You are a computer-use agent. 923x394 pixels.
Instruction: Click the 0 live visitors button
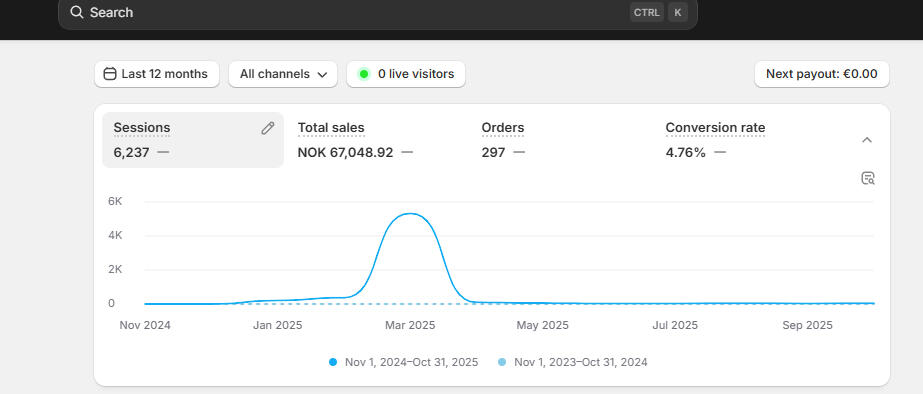pos(406,74)
